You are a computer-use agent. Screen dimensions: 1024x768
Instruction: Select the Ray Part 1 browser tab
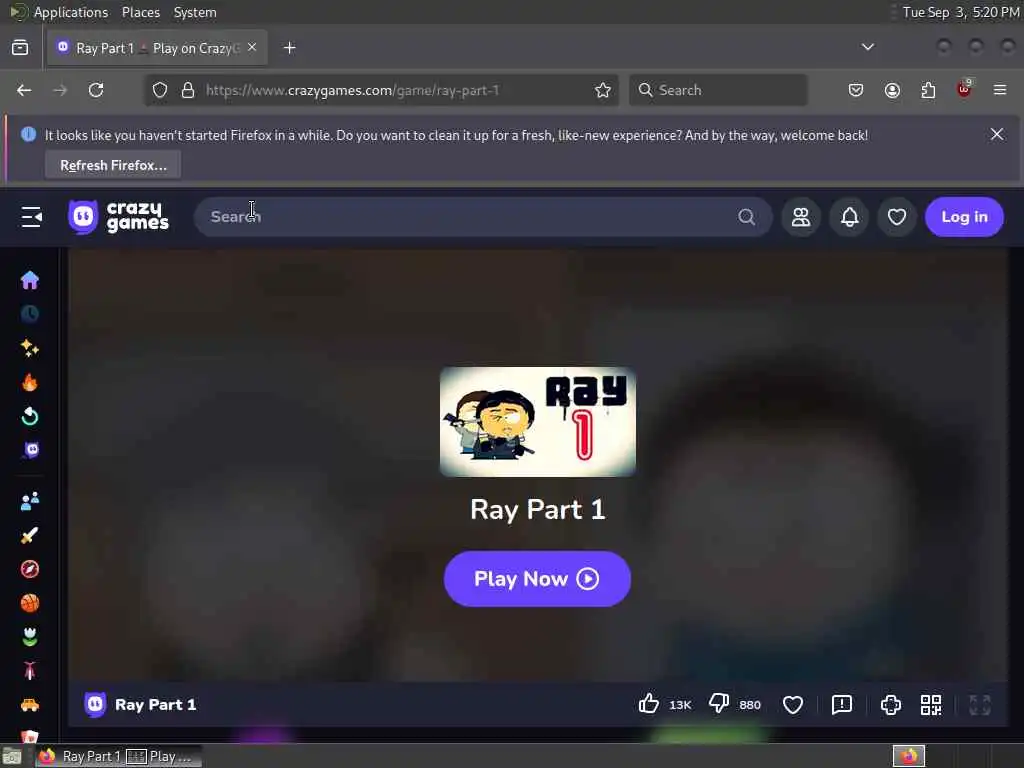point(157,48)
